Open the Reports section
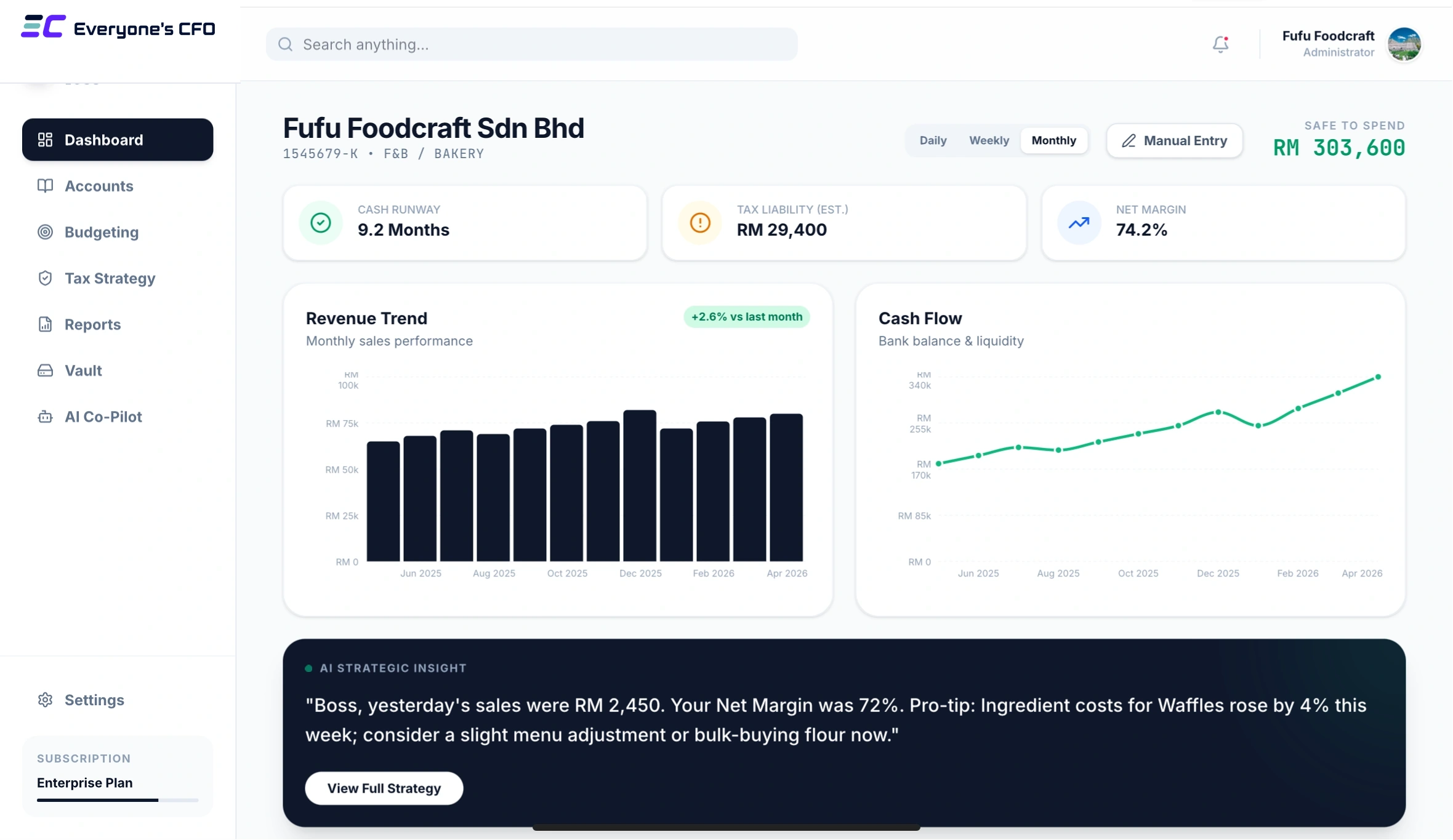 click(x=118, y=324)
